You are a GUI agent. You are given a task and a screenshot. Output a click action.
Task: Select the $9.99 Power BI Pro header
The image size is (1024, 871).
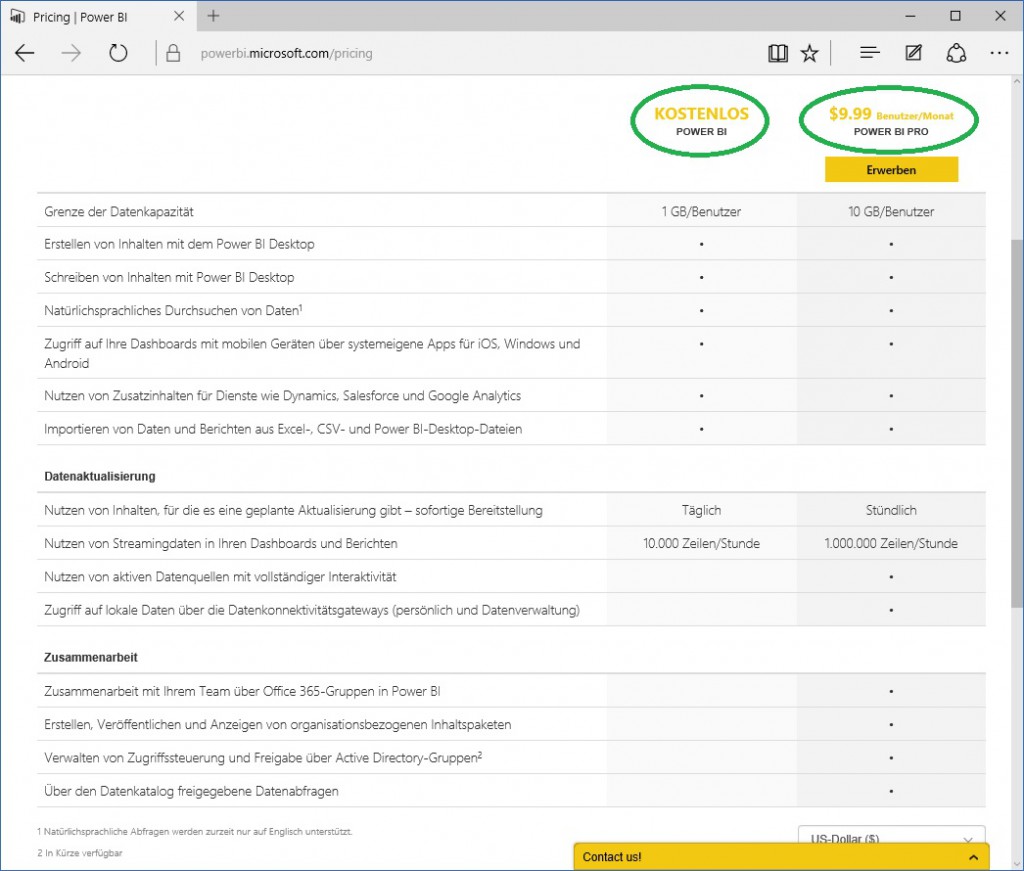point(890,120)
